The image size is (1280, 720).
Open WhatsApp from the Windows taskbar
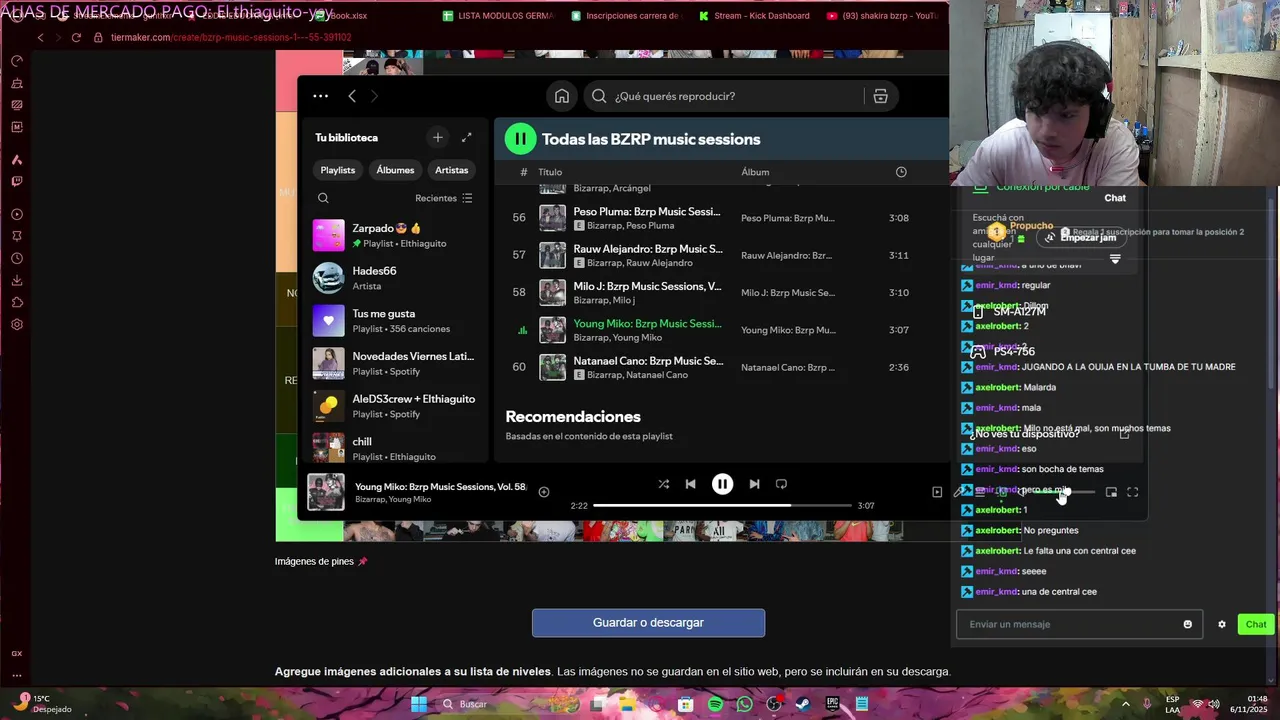[744, 704]
